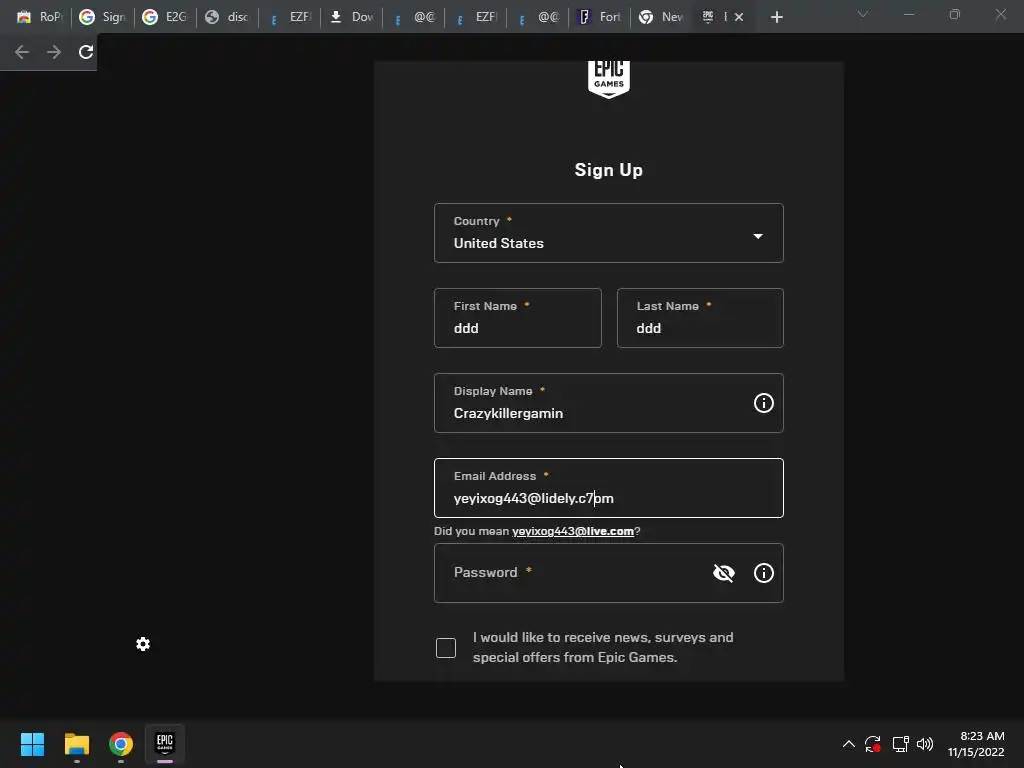Open the tab search chevron
This screenshot has height=768, width=1024.
pos(863,14)
